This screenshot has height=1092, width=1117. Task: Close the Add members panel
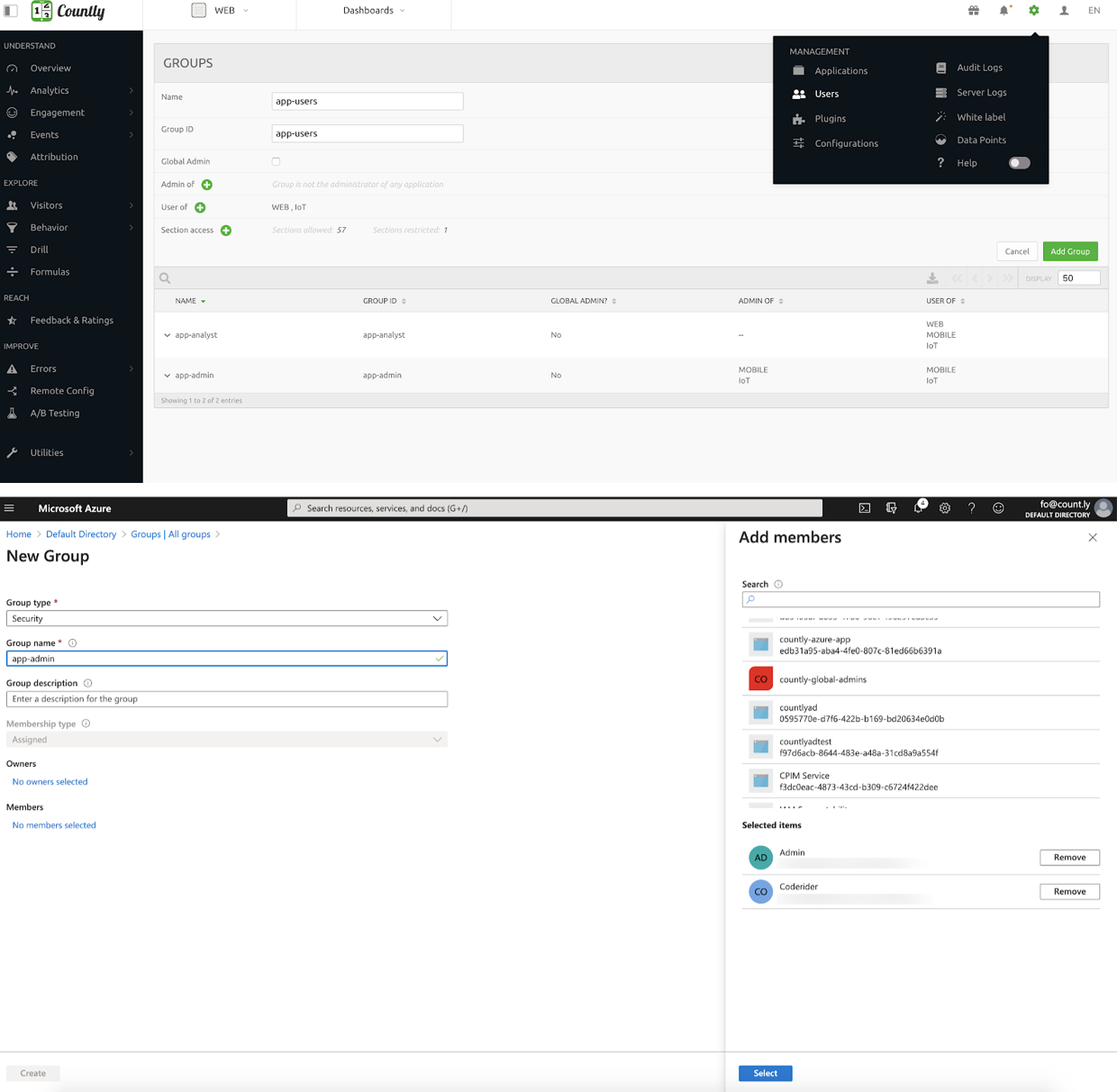click(1093, 538)
